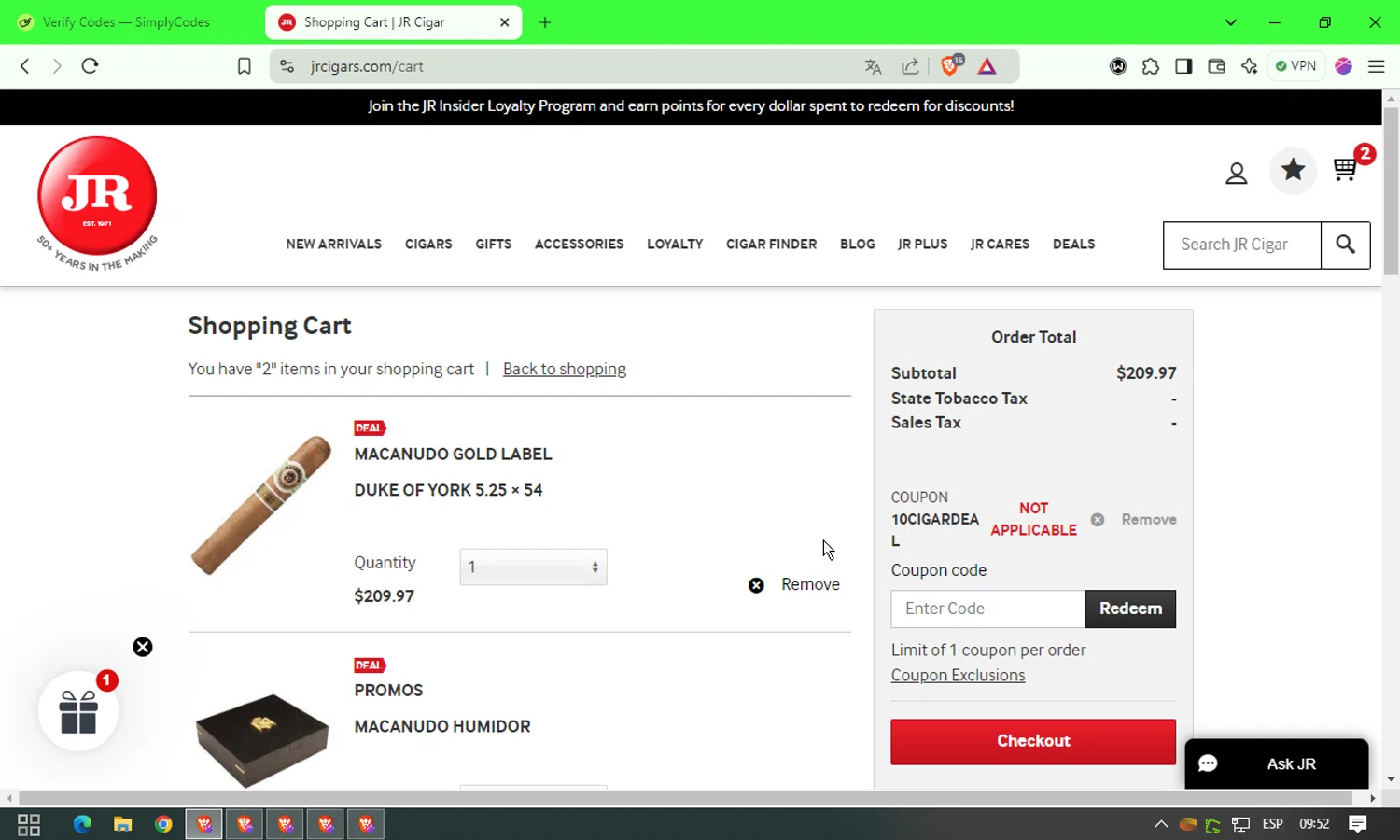Share this page via share icon

[x=910, y=66]
